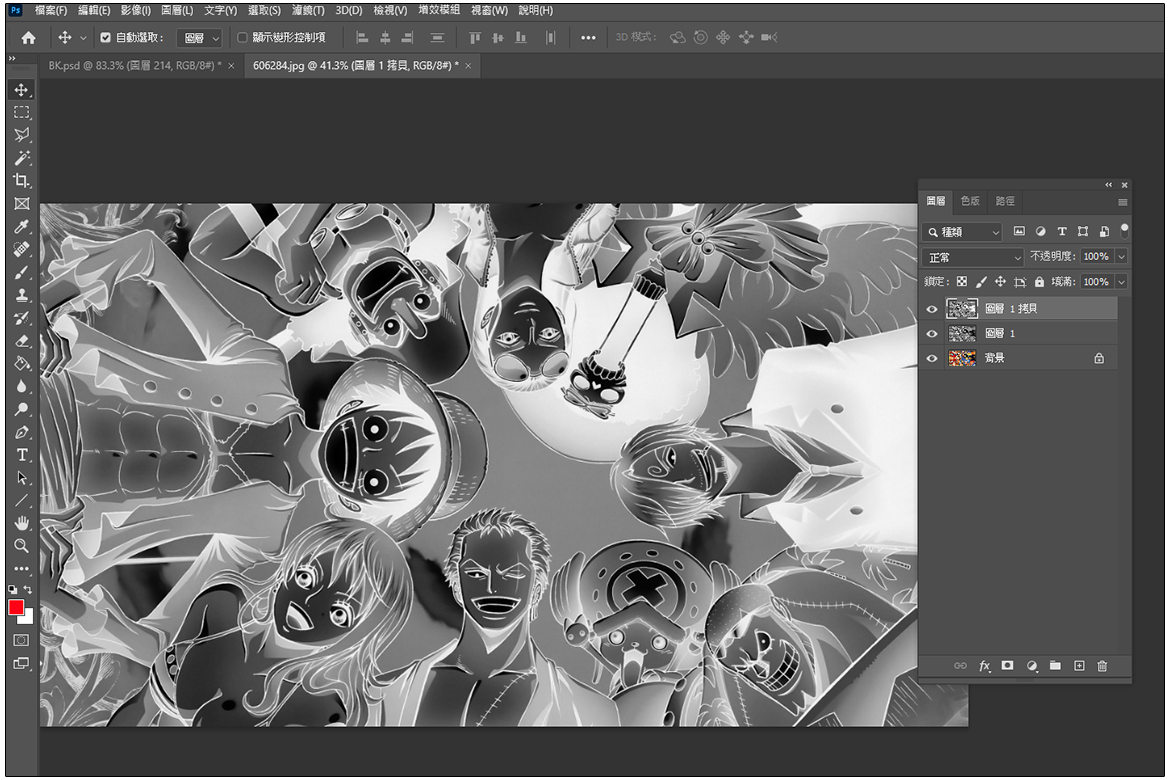Create a new layer with plus icon
This screenshot has width=1170, height=780.
tap(1079, 666)
